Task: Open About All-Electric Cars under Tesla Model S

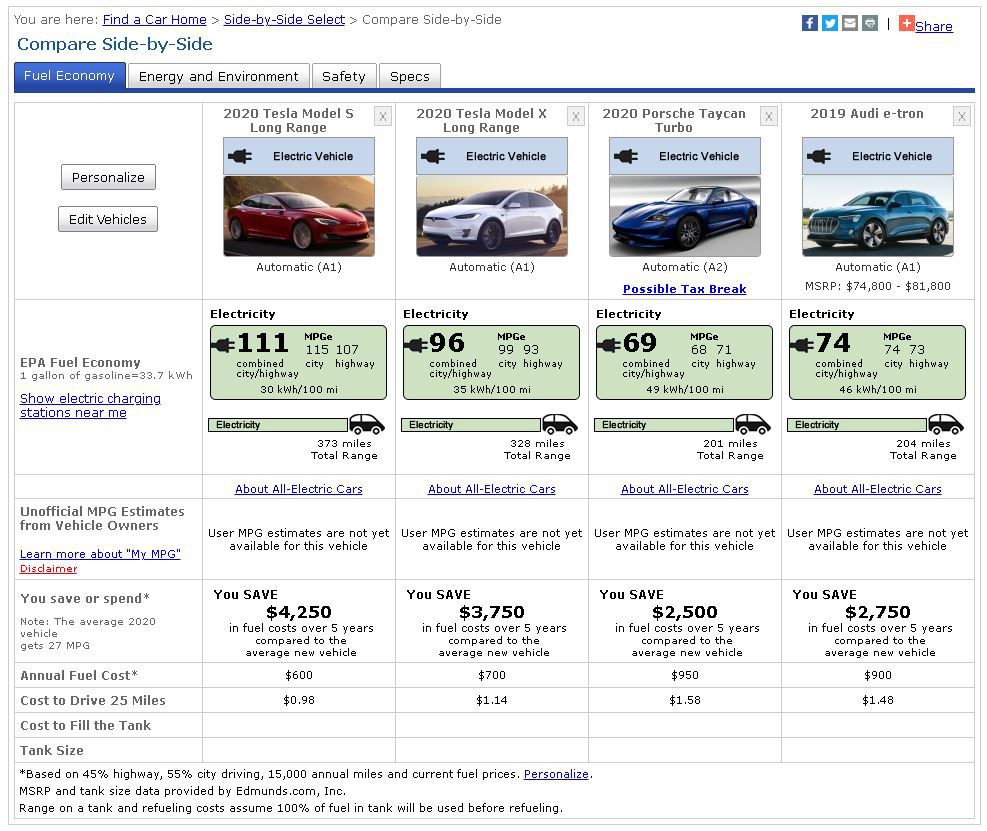Action: point(299,489)
